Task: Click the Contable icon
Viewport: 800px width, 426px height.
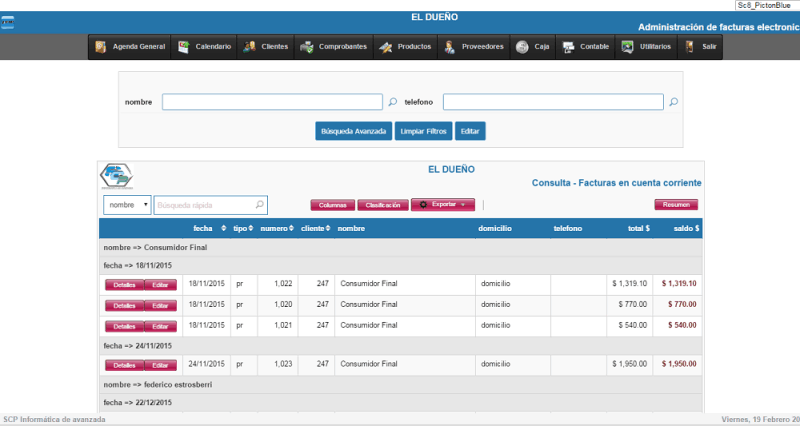Action: tap(568, 47)
